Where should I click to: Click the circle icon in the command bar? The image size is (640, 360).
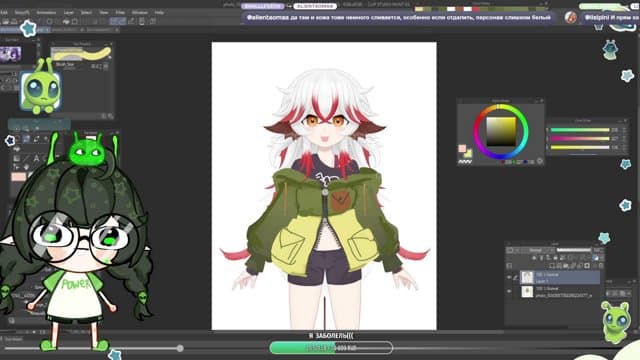[x=49, y=21]
